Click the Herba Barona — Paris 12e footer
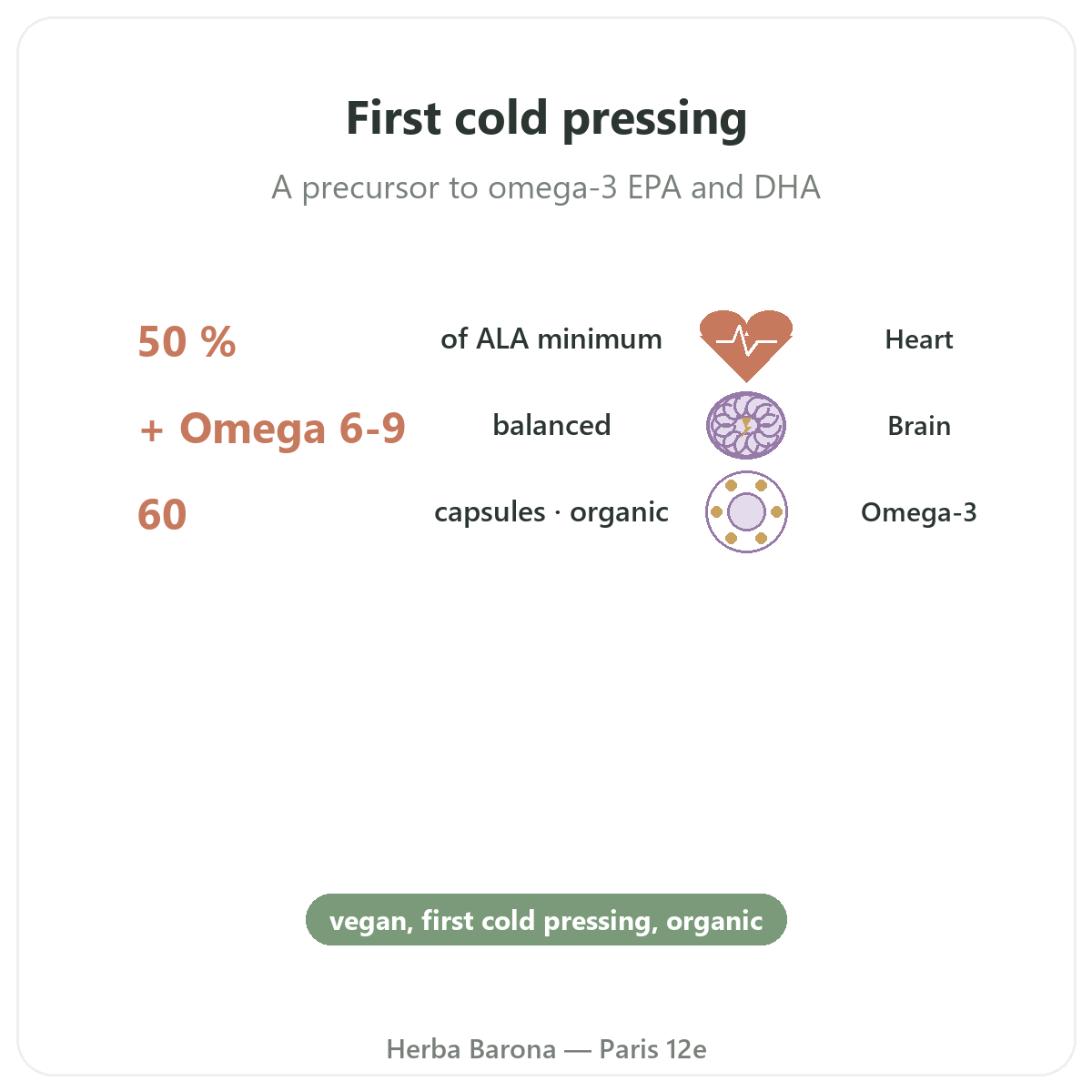Image resolution: width=1092 pixels, height=1092 pixels. [546, 1049]
